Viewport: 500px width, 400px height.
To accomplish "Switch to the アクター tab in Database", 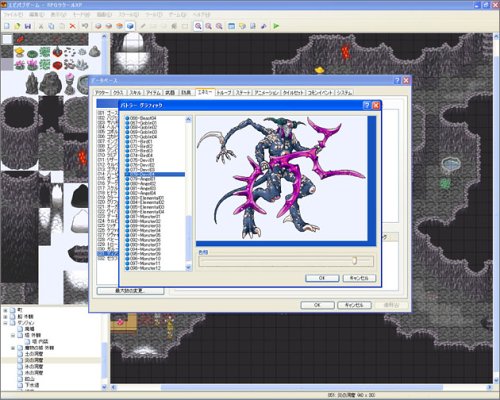I will click(x=102, y=92).
